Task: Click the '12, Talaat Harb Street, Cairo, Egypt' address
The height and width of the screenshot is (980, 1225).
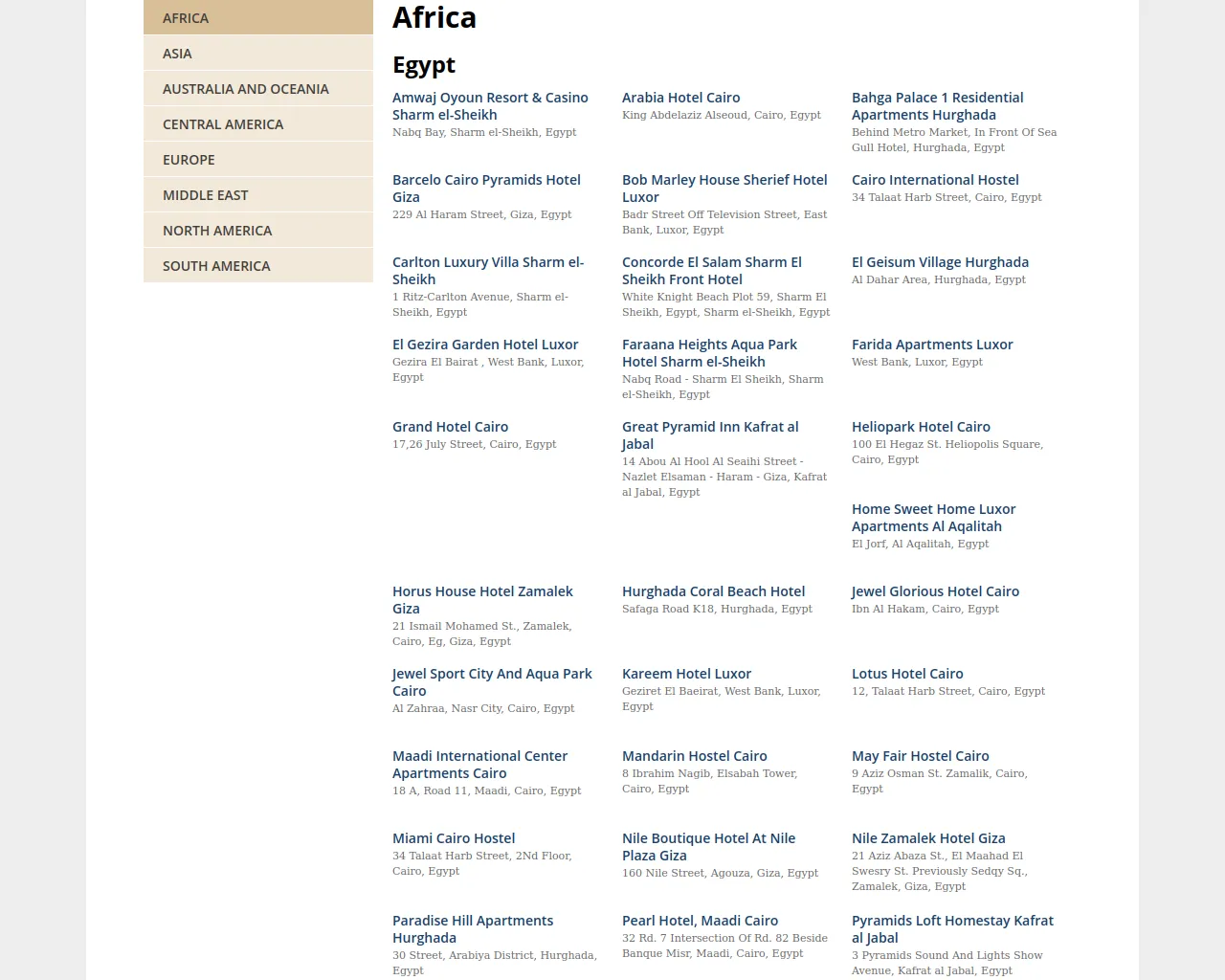Action: pos(948,691)
